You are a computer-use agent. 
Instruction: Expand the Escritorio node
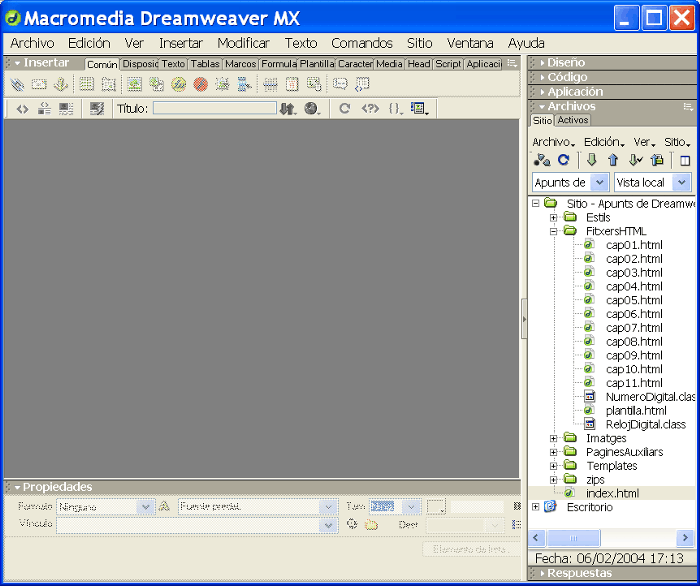(x=536, y=507)
